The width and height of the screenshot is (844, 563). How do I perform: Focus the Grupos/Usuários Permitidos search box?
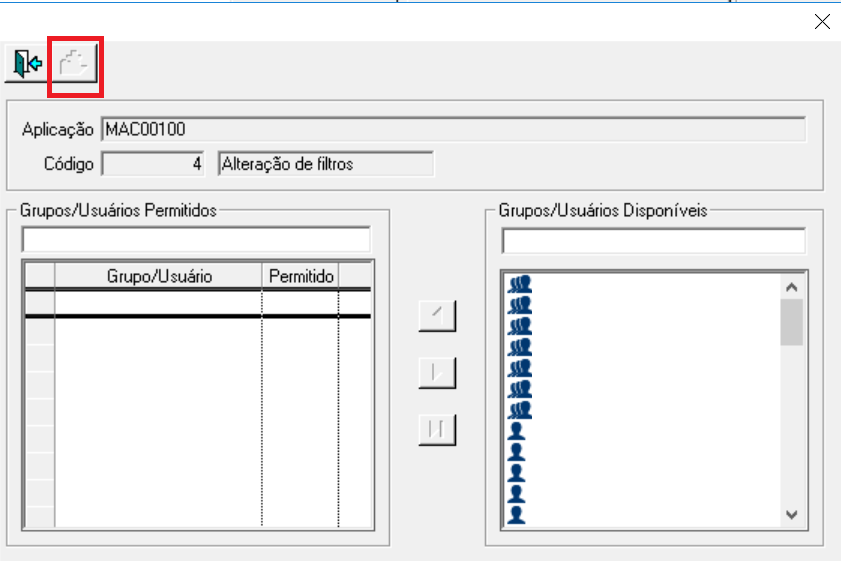pos(196,240)
